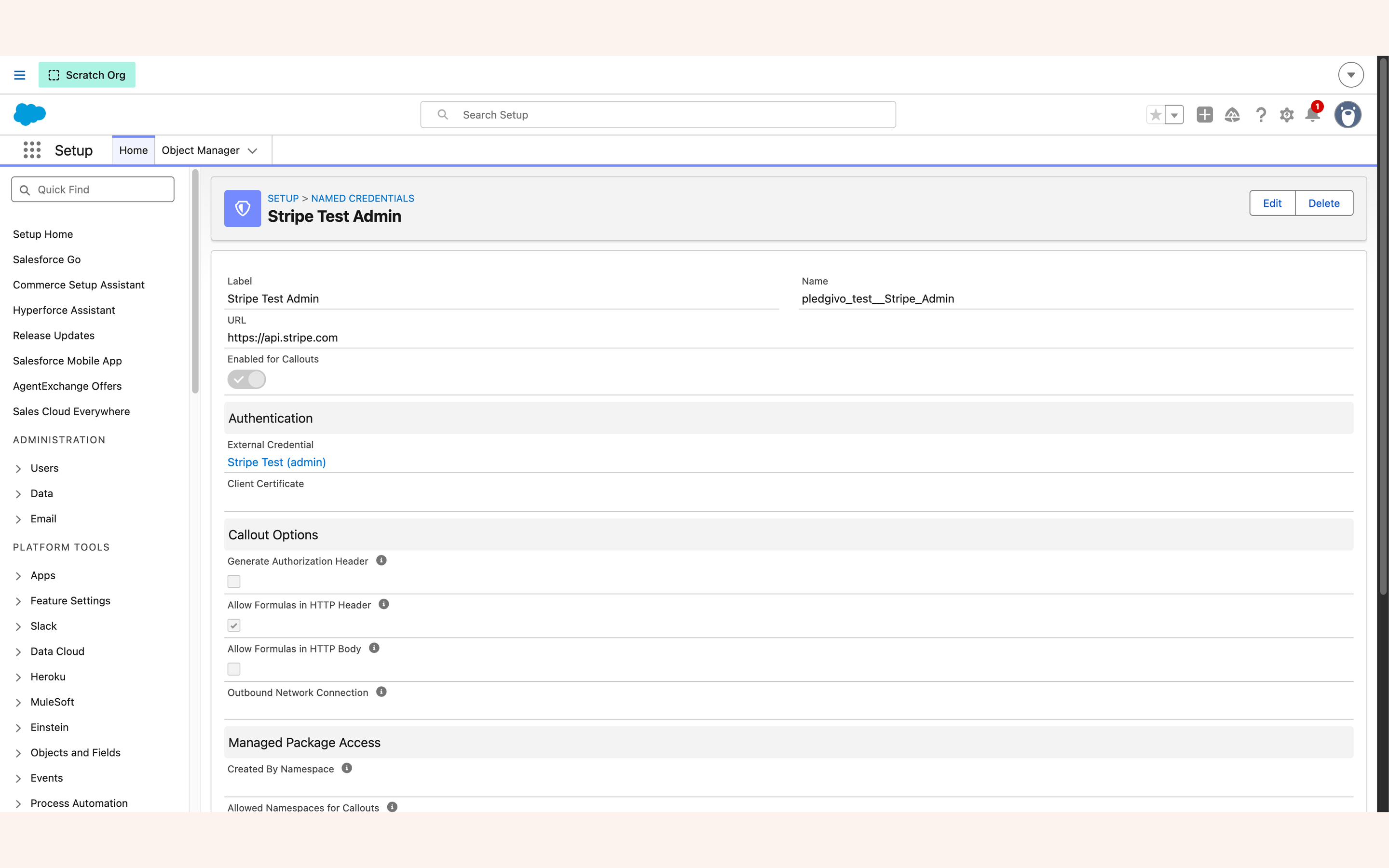Toggle Enabled for Callouts switch
This screenshot has height=868, width=1389.
246,380
